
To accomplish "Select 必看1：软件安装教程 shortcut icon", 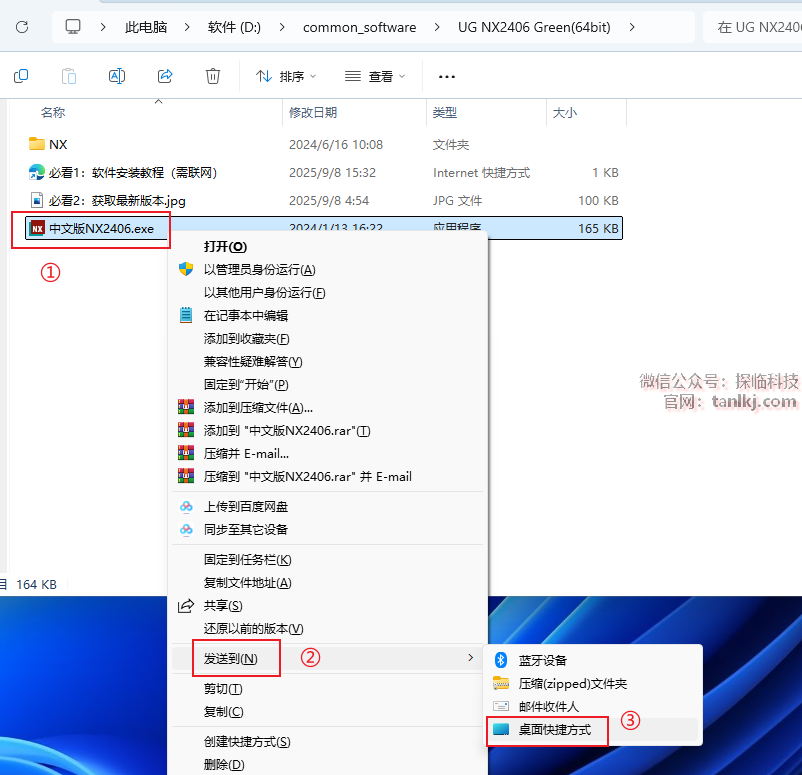I will tap(37, 172).
